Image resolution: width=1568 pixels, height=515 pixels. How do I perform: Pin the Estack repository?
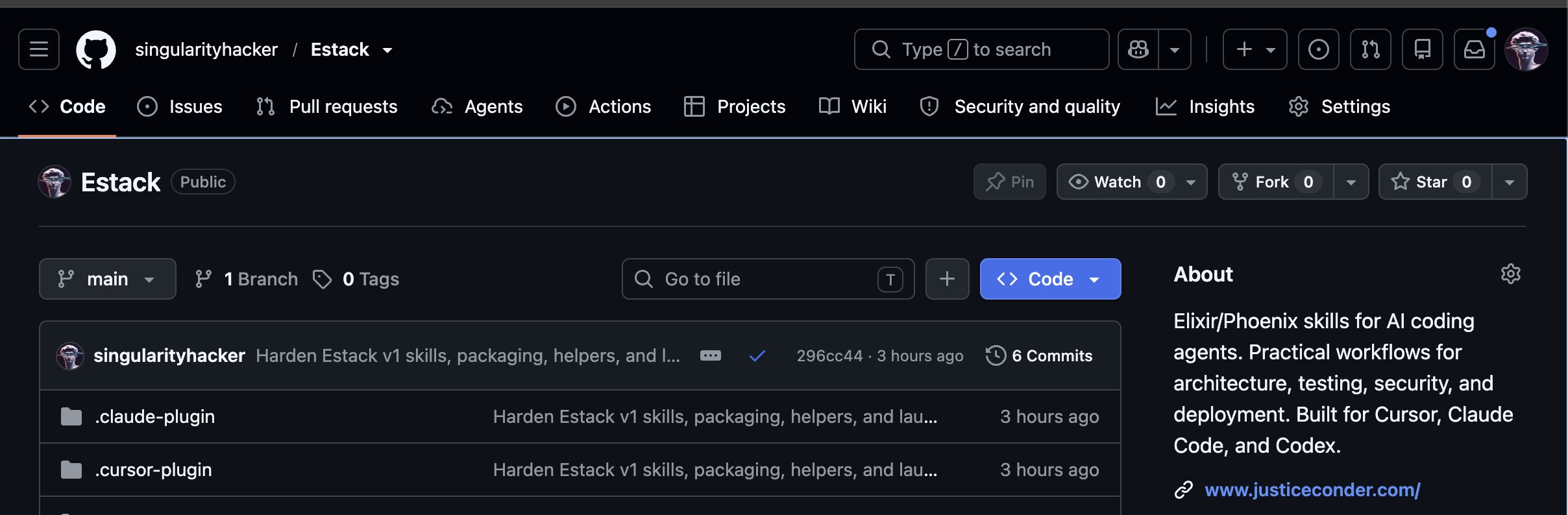[x=1010, y=182]
